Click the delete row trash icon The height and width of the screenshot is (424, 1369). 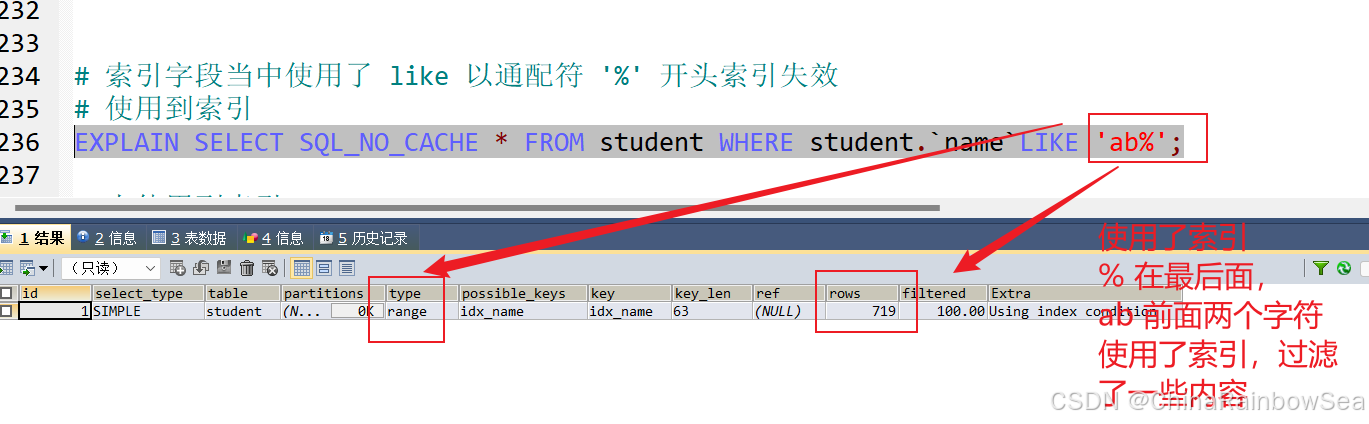(247, 268)
